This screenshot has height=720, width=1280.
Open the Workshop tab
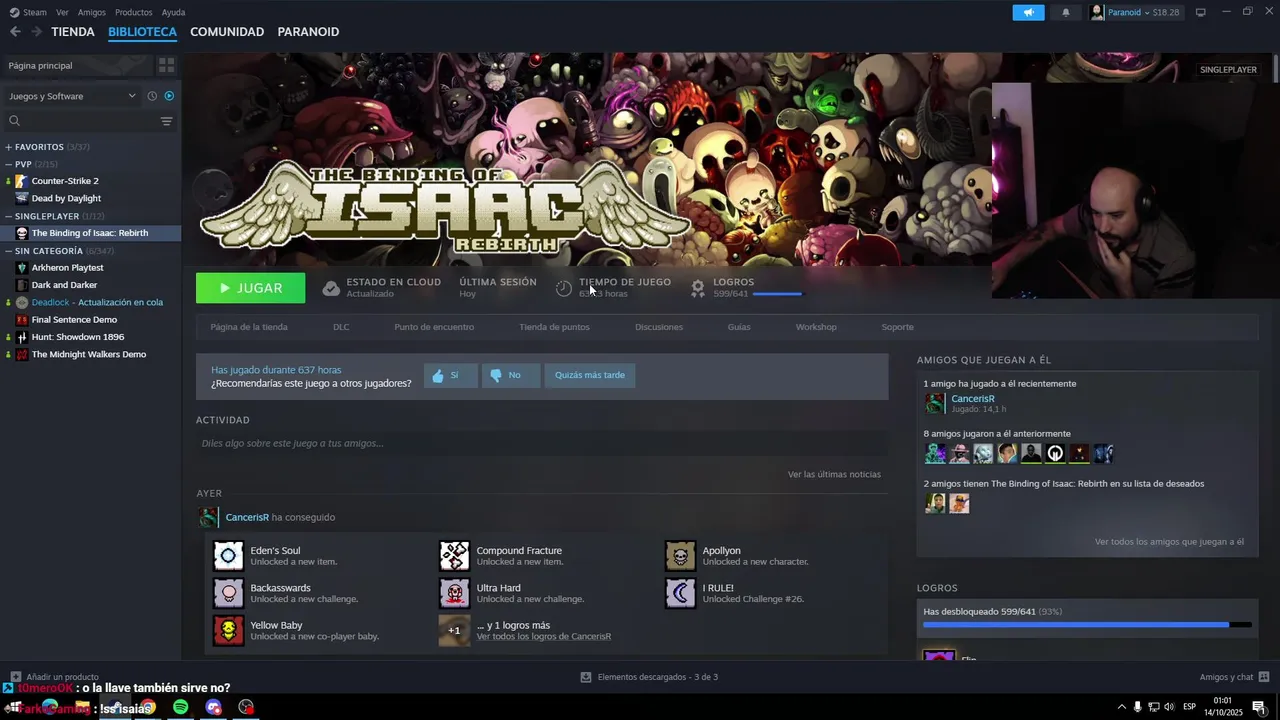pos(816,327)
